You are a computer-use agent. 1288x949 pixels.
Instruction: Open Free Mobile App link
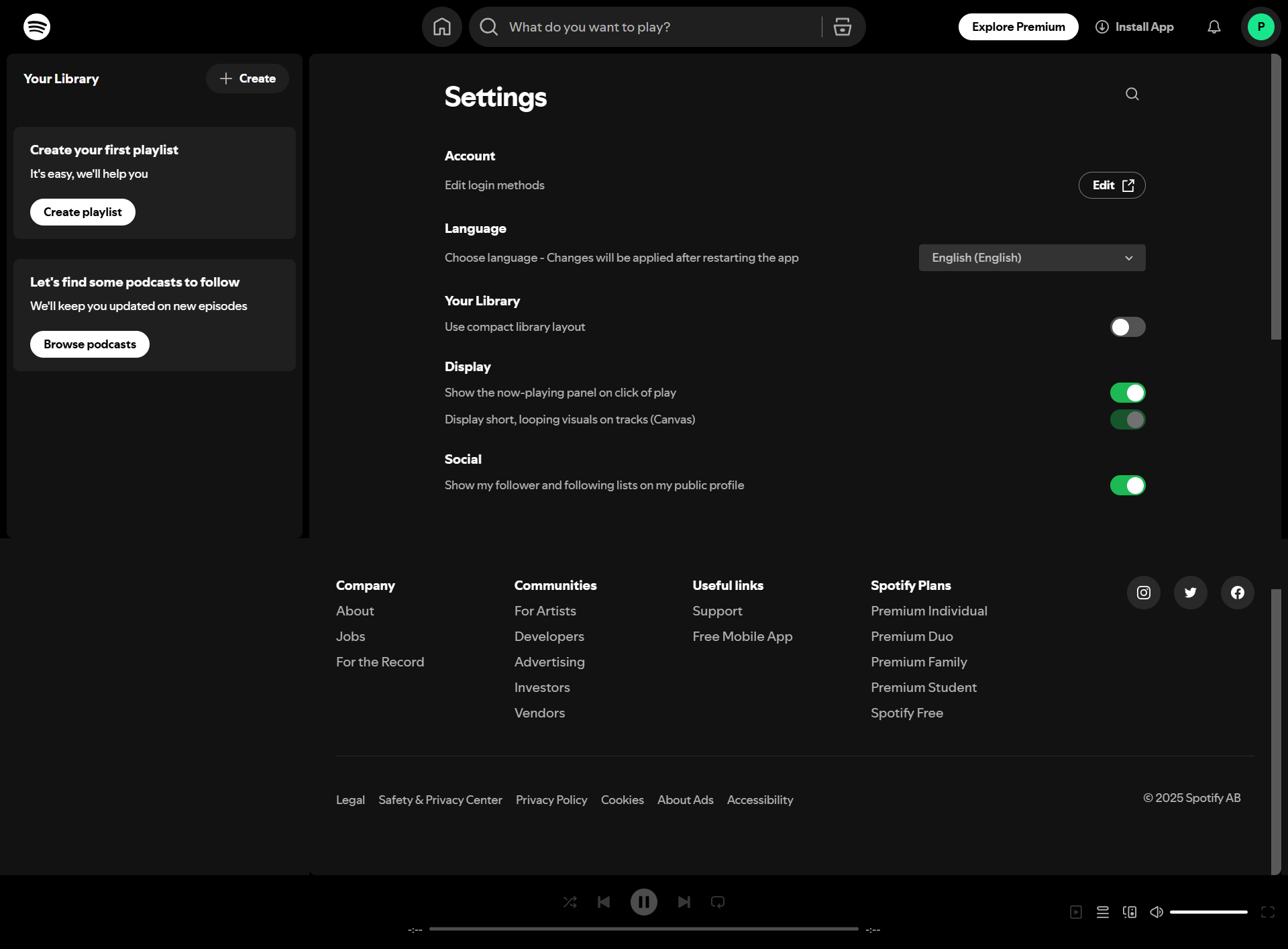click(742, 636)
